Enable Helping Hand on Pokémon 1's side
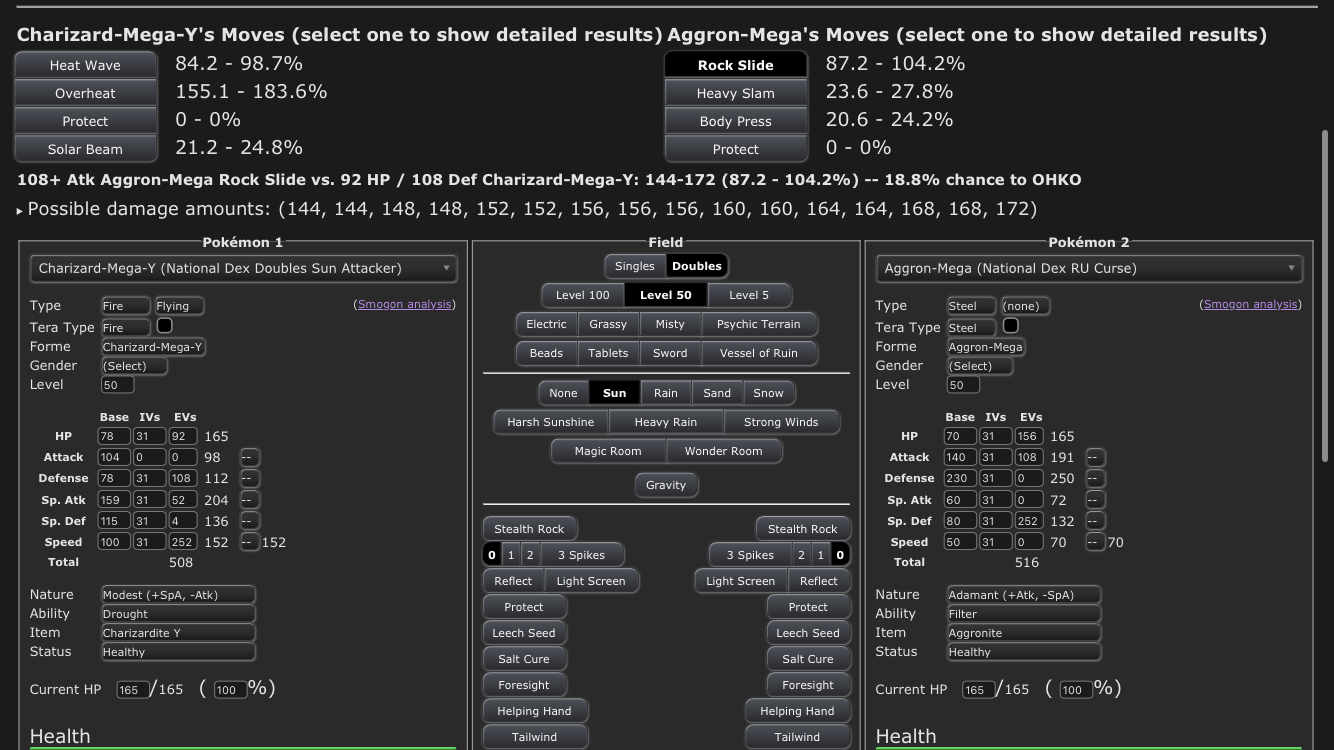The height and width of the screenshot is (750, 1334). (534, 711)
